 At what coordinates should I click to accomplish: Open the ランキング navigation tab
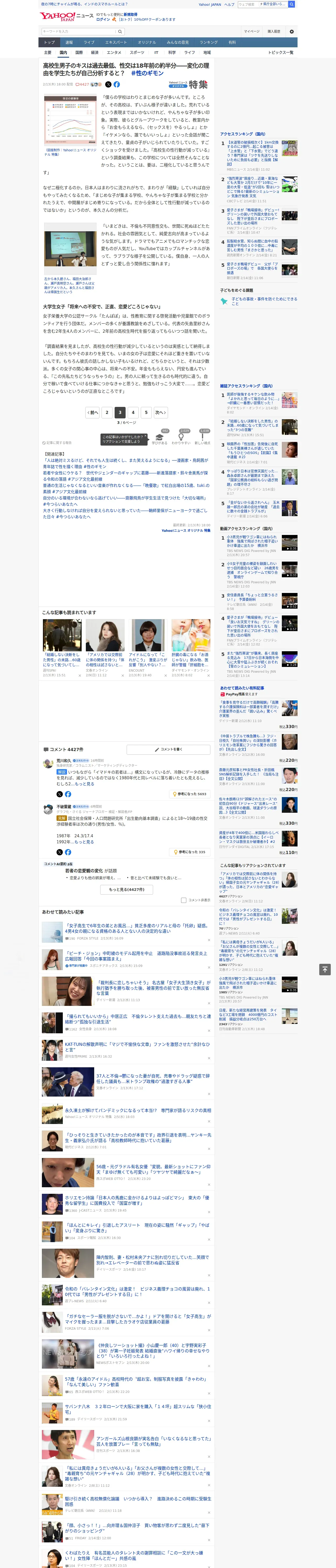point(209,43)
